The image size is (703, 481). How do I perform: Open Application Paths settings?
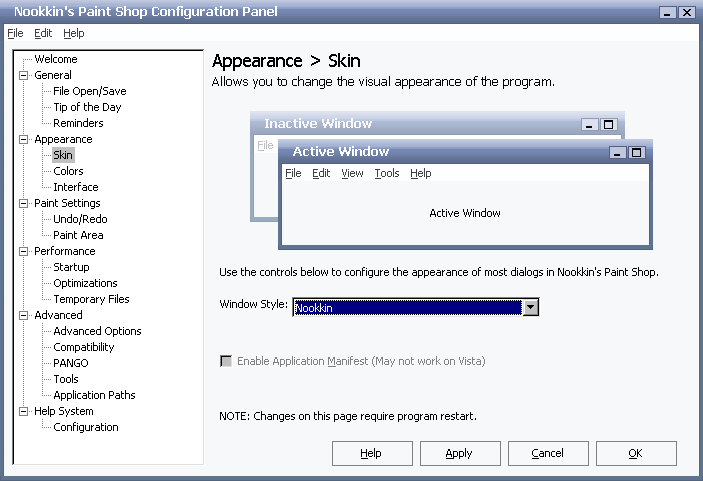tap(94, 395)
